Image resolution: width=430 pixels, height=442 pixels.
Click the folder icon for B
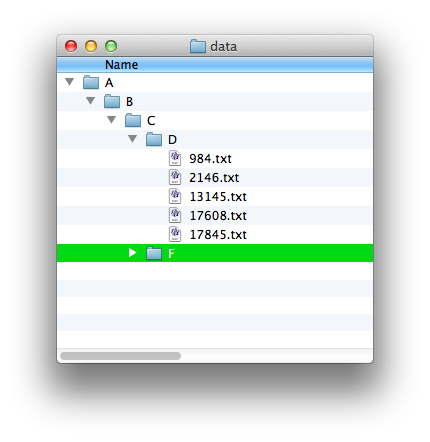[x=112, y=101]
